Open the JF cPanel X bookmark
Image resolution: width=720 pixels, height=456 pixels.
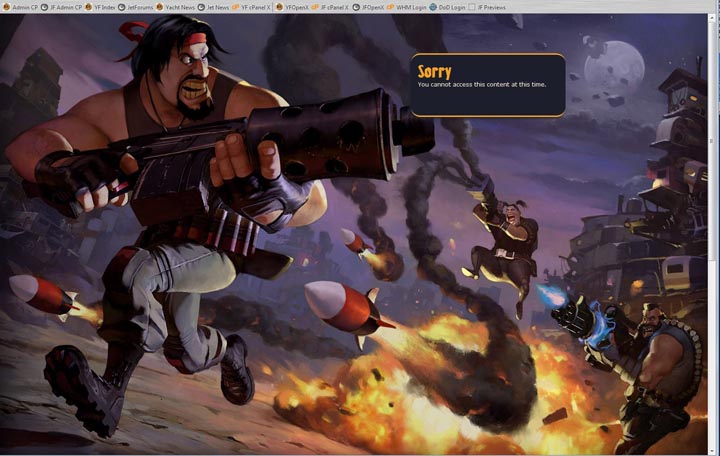[x=330, y=7]
